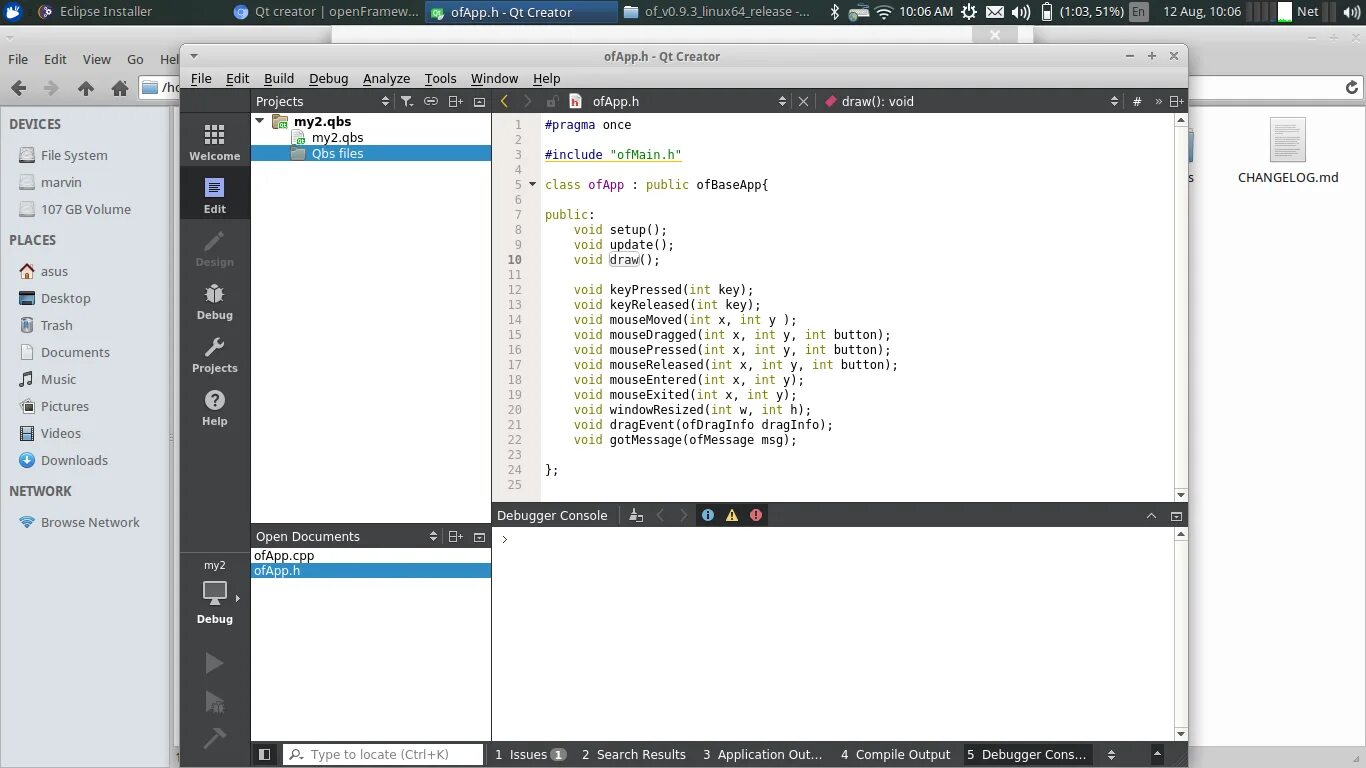Click the draw function on line 10
Screen dimensions: 1366x768
[x=624, y=260]
